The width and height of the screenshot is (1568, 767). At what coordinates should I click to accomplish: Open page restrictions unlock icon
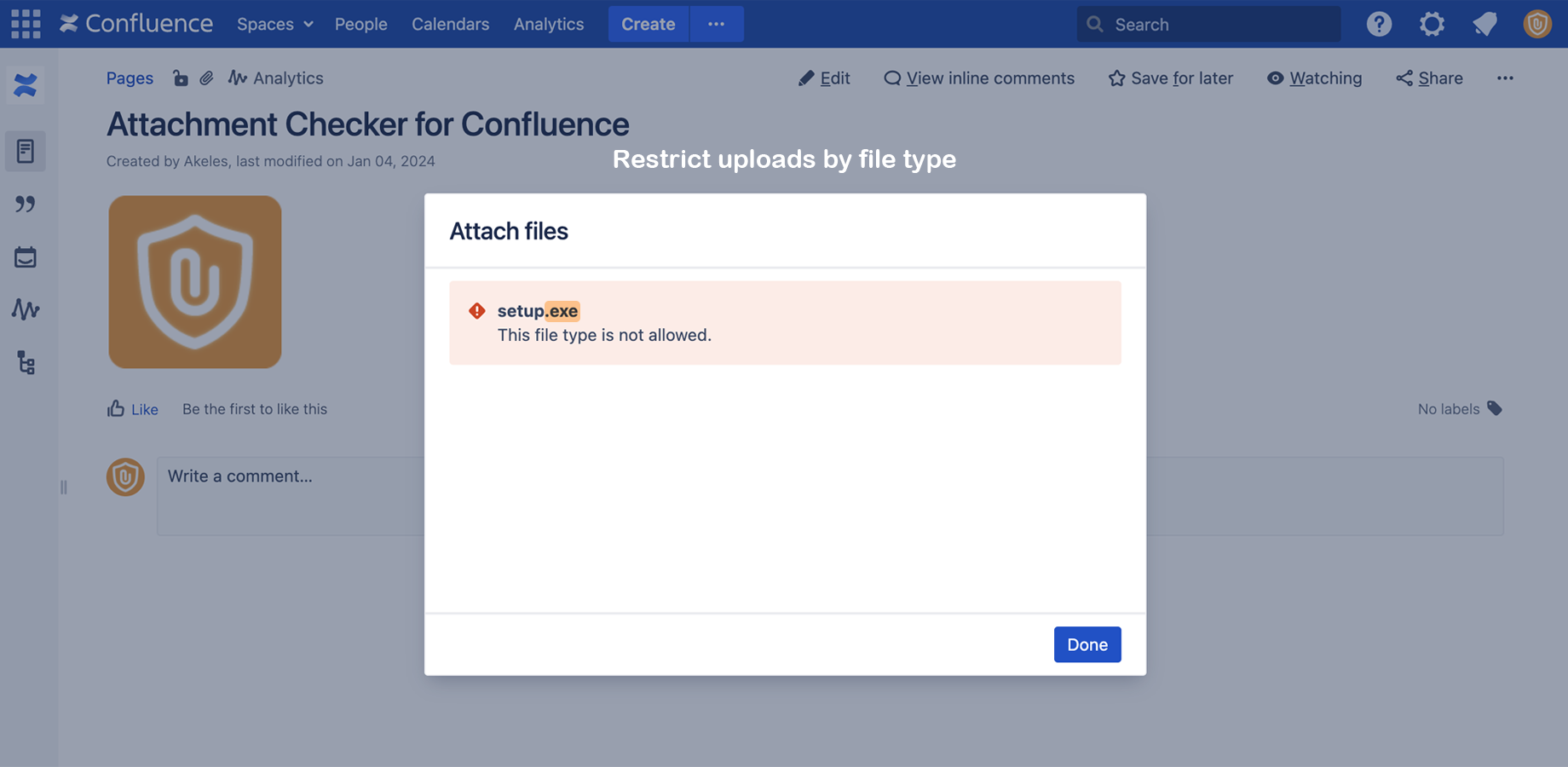(x=180, y=78)
